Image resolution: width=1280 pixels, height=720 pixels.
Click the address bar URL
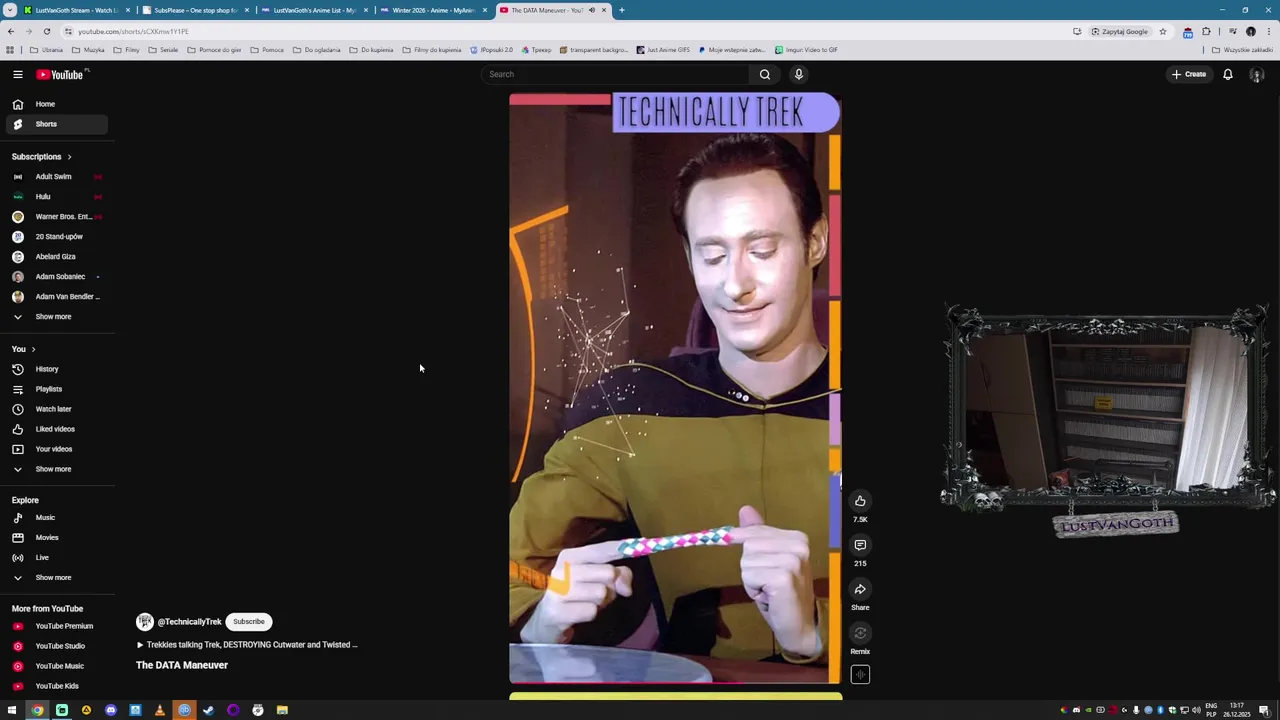coord(133,31)
